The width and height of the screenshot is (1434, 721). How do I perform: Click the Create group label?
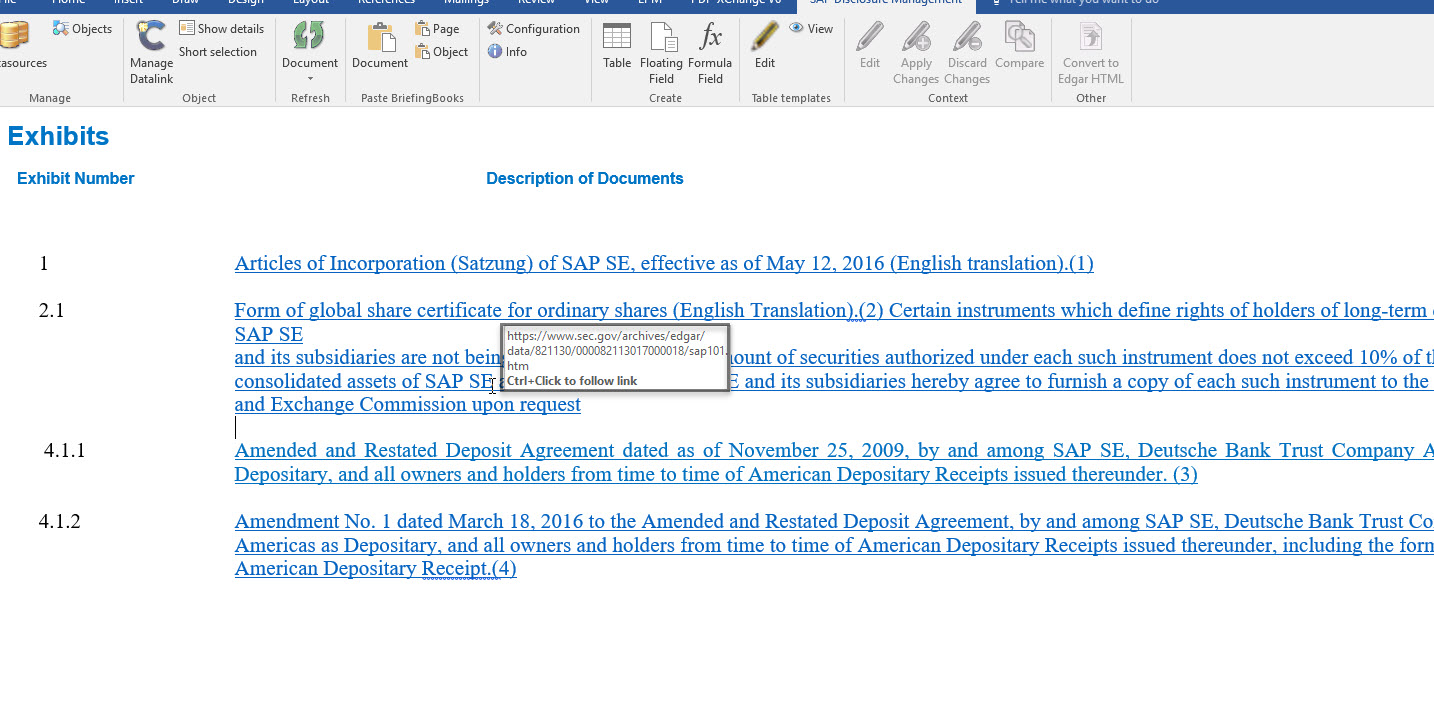(665, 98)
